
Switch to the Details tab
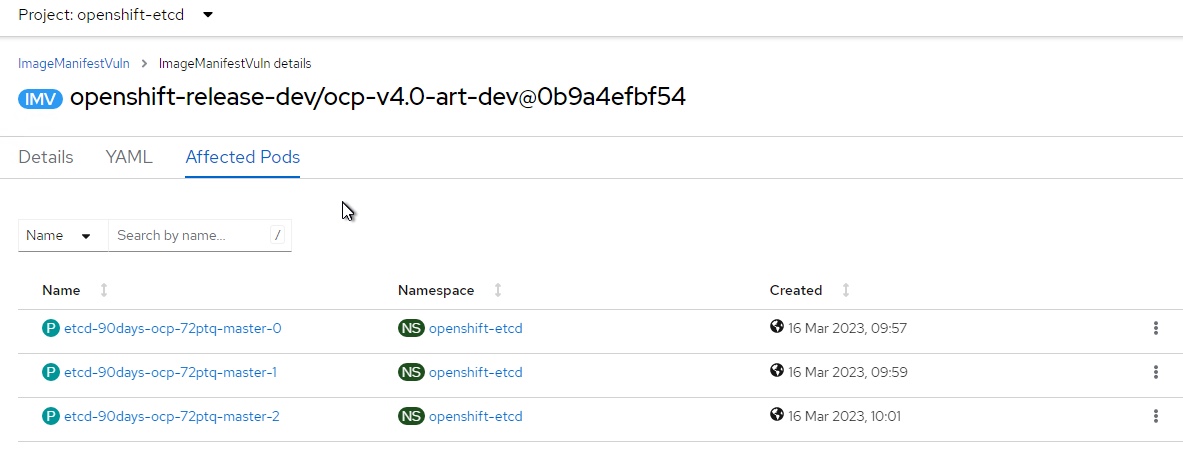pos(46,157)
